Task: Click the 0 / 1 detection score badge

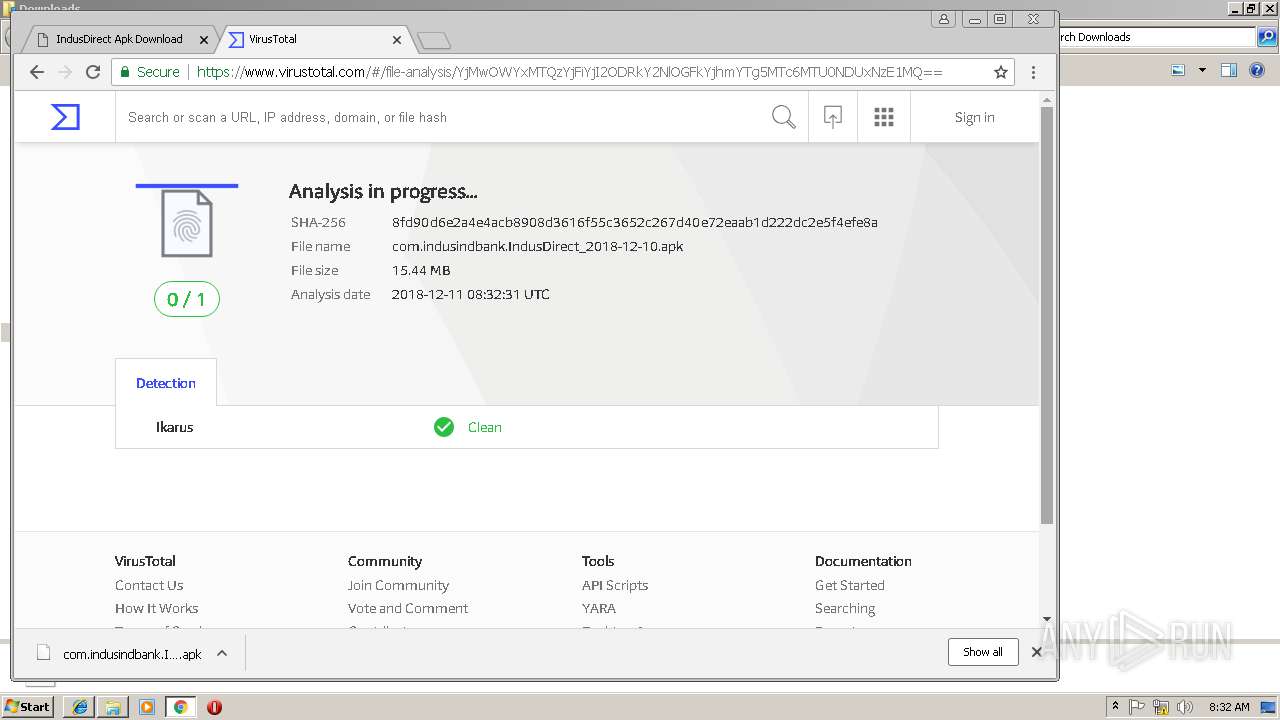Action: (187, 299)
